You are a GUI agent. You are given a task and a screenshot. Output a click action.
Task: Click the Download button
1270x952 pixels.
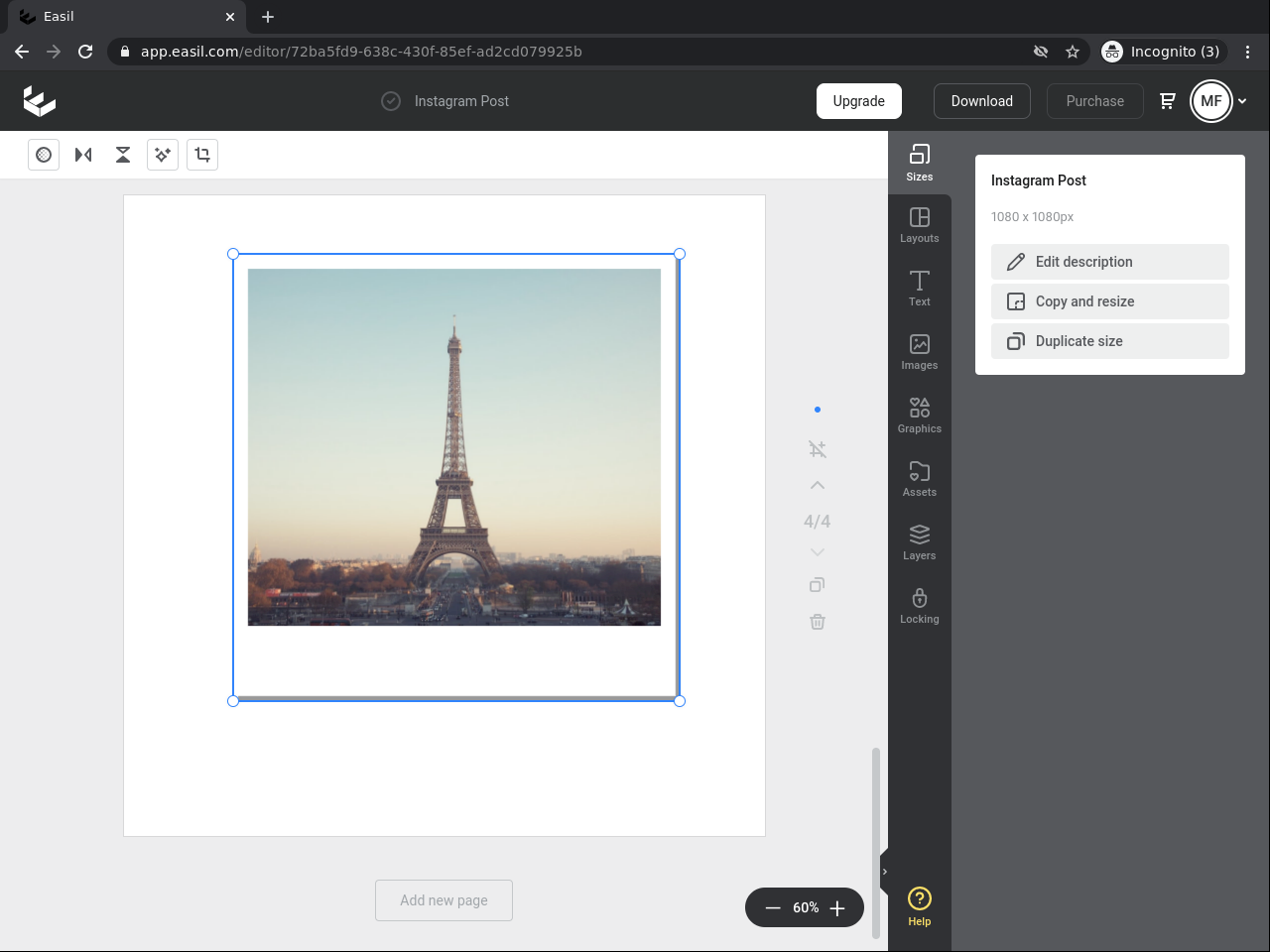tap(982, 101)
